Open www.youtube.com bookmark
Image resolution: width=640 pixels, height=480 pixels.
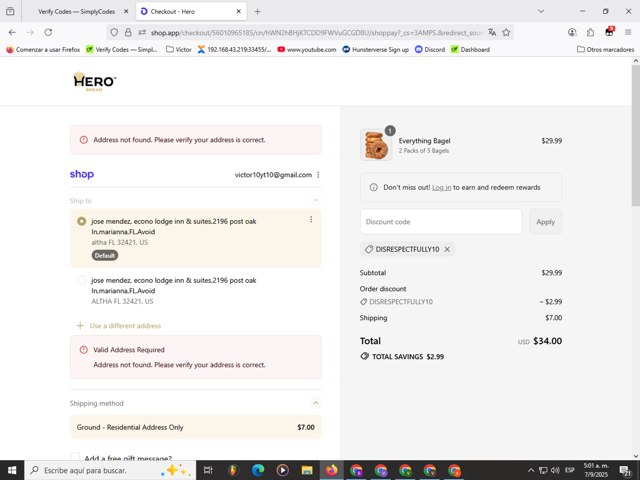pos(307,49)
